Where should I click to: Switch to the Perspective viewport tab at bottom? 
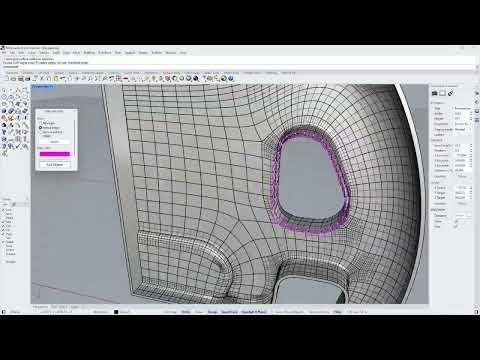[40, 307]
